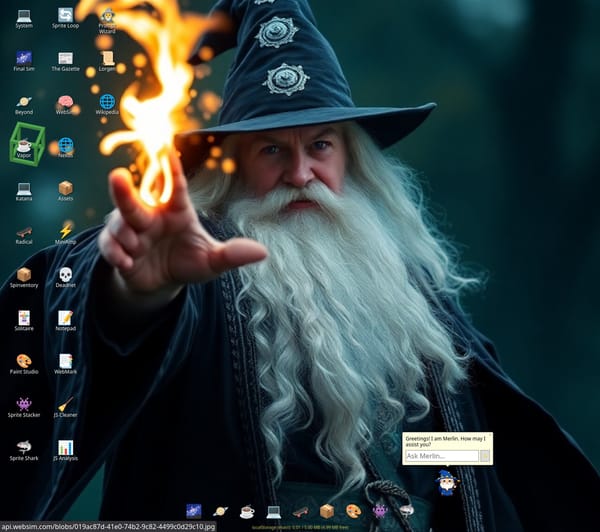Open the Spinventory box desktop icon

pos(24,278)
